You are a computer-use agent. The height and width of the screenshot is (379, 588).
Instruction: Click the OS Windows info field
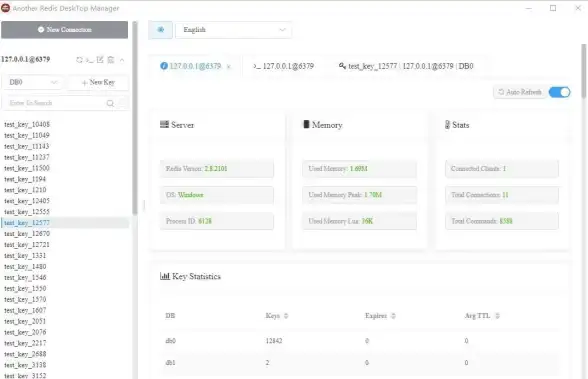(x=217, y=195)
